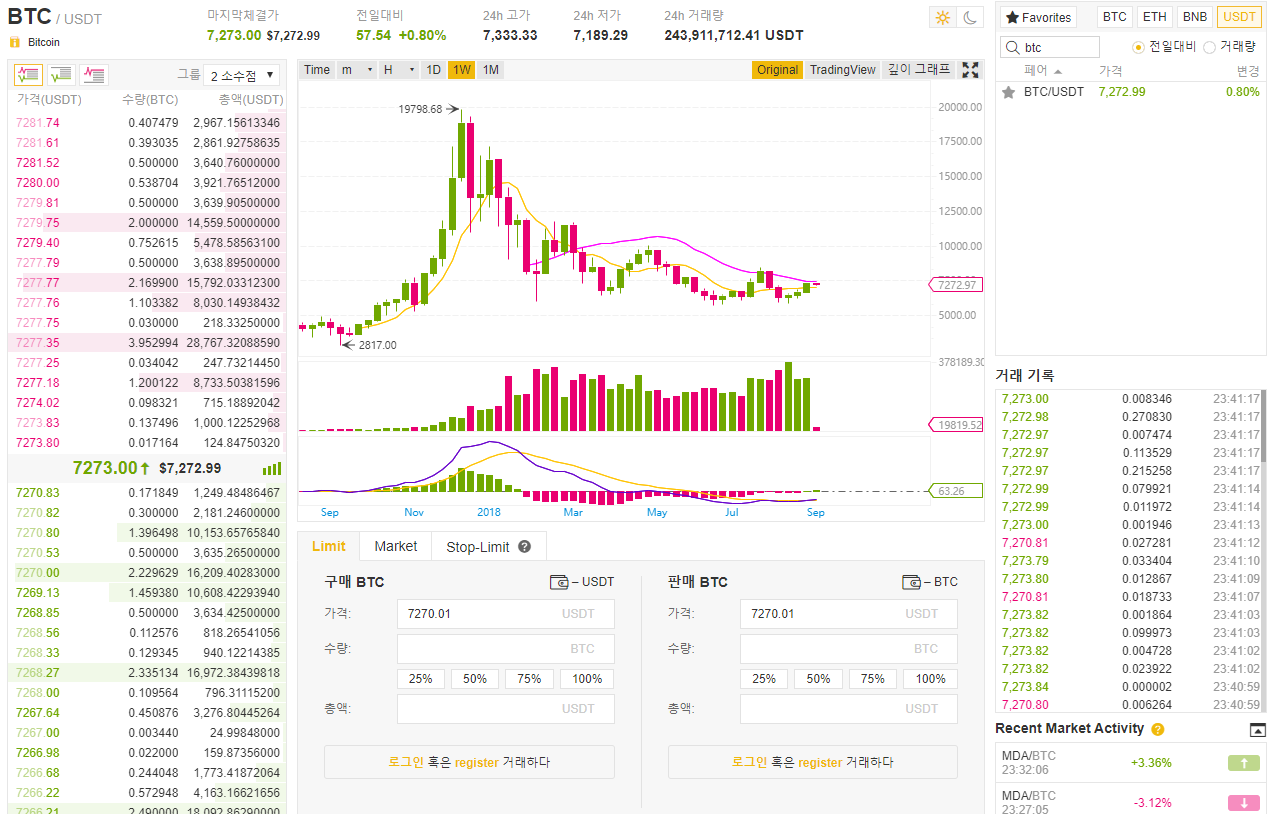Click 75% in the buy BTC panel
The height and width of the screenshot is (814, 1279).
tap(529, 679)
